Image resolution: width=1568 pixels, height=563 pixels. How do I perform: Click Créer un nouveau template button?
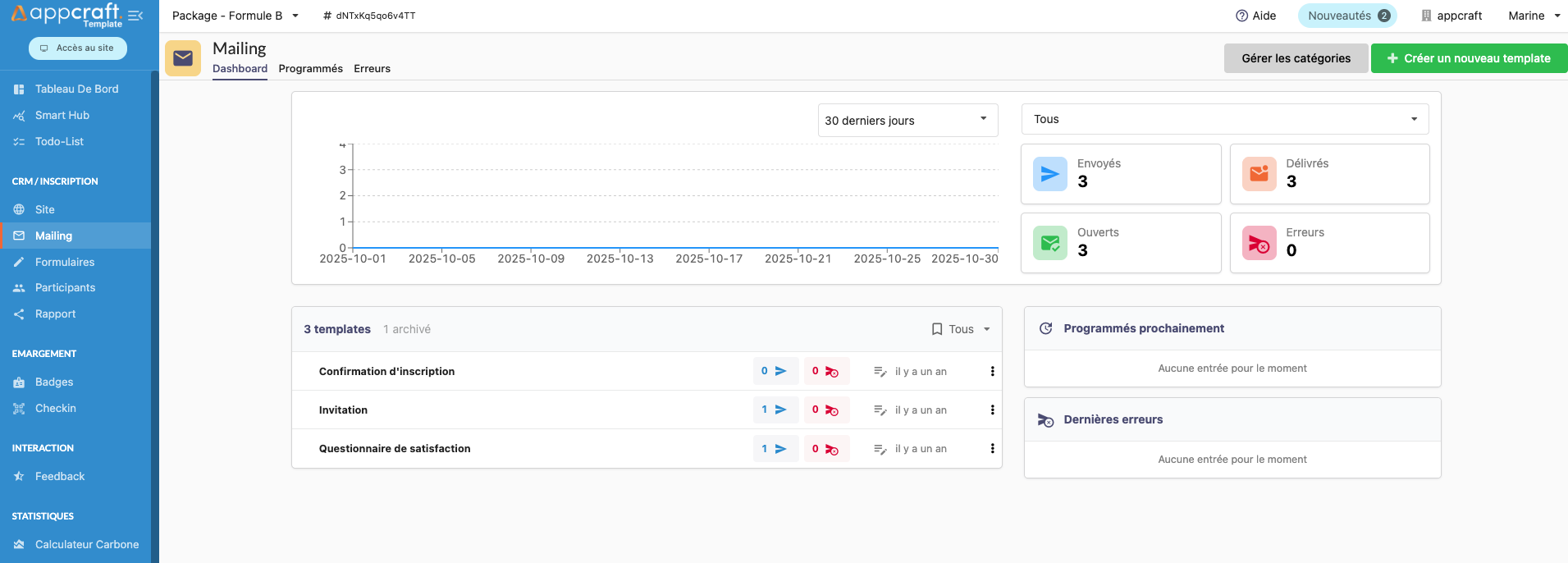tap(1469, 58)
